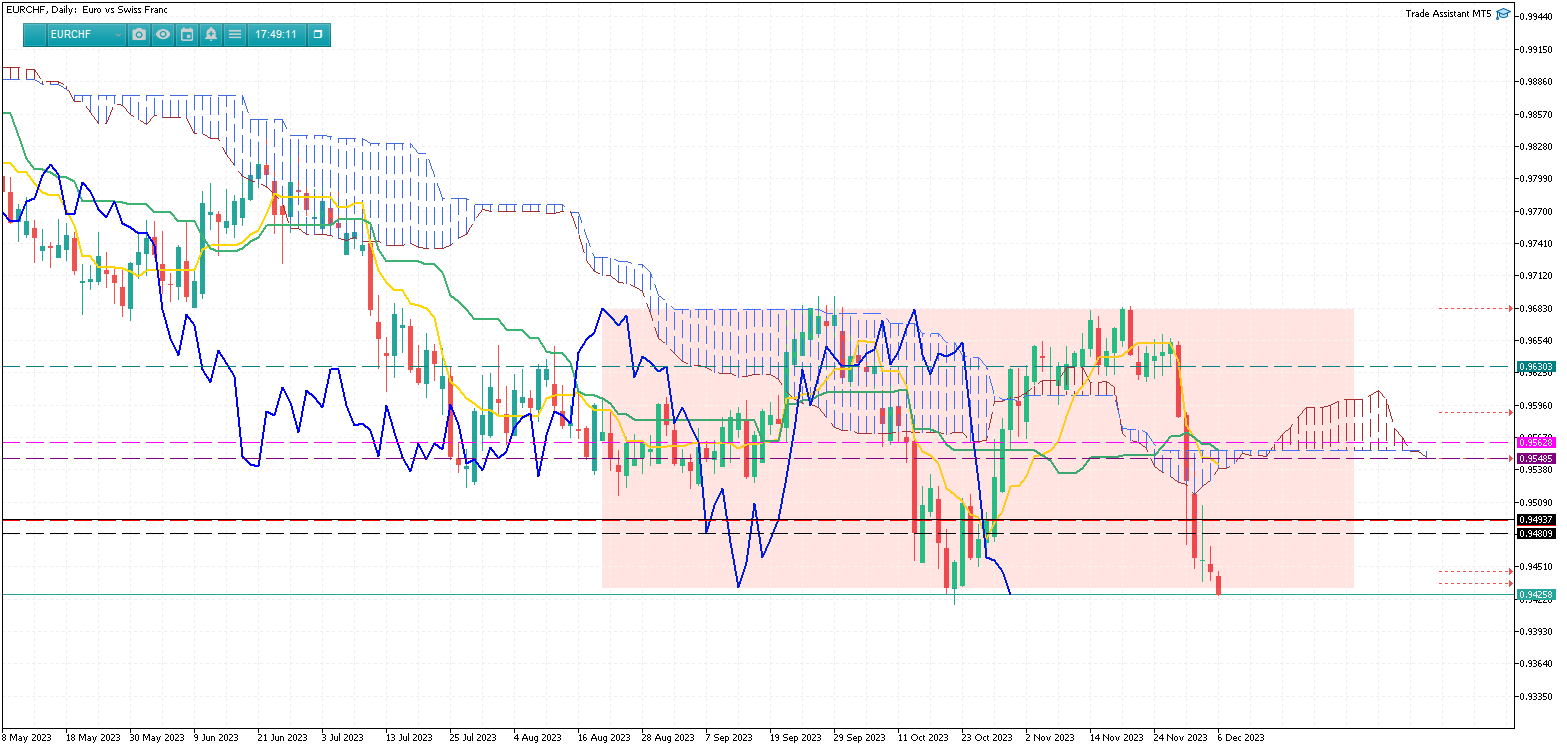Image resolution: width=1567 pixels, height=749 pixels.
Task: Click the 17:49:11 clock in the panel
Action: (x=276, y=34)
